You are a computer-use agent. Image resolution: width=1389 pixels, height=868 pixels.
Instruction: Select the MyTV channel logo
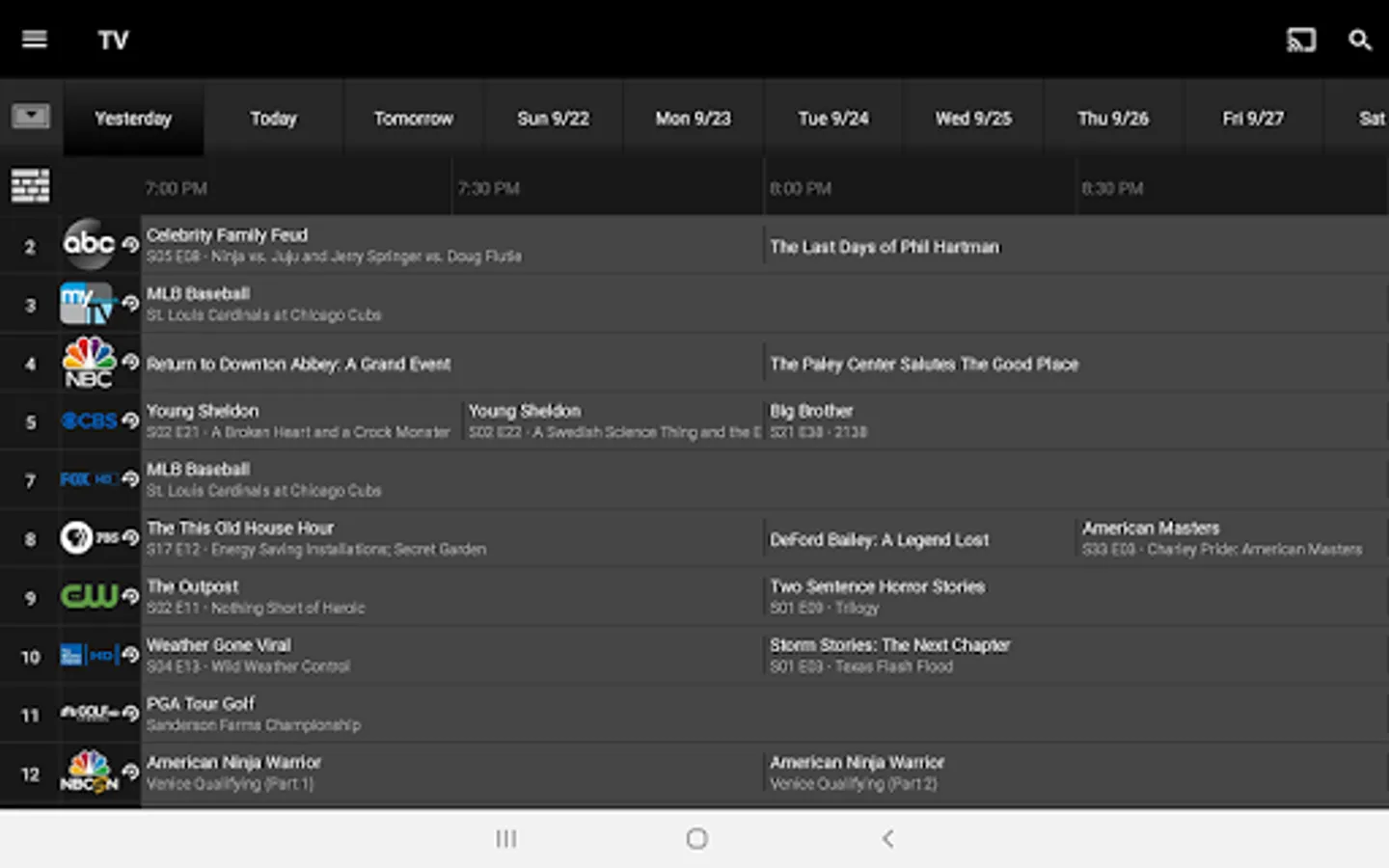(x=87, y=303)
